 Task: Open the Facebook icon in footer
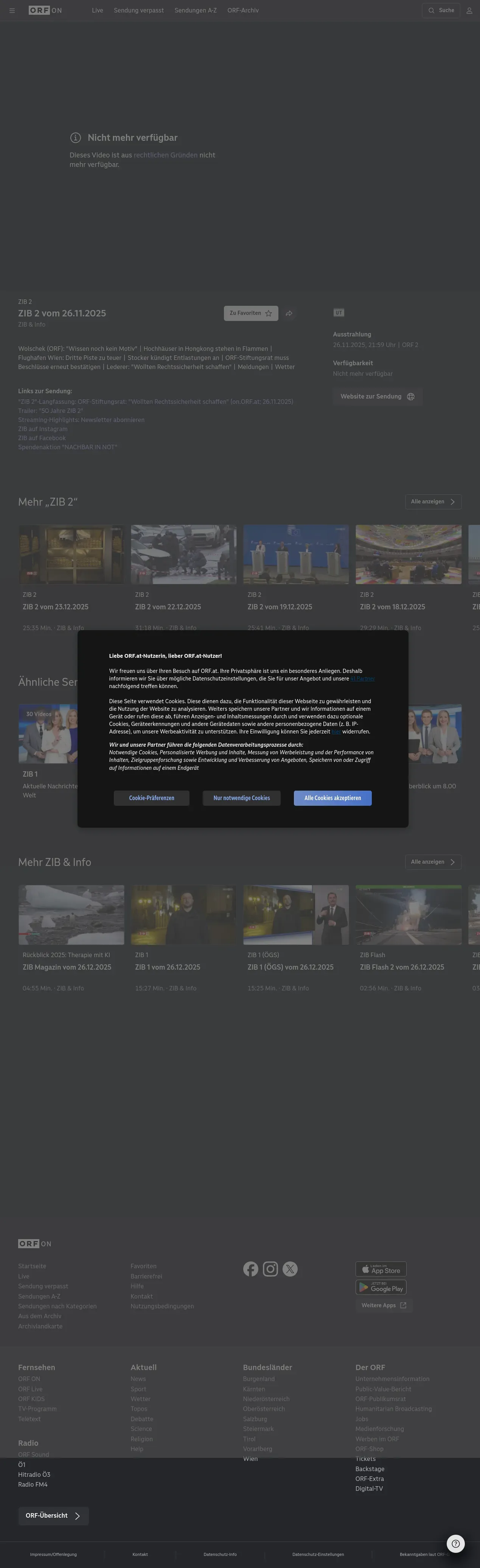[251, 1269]
